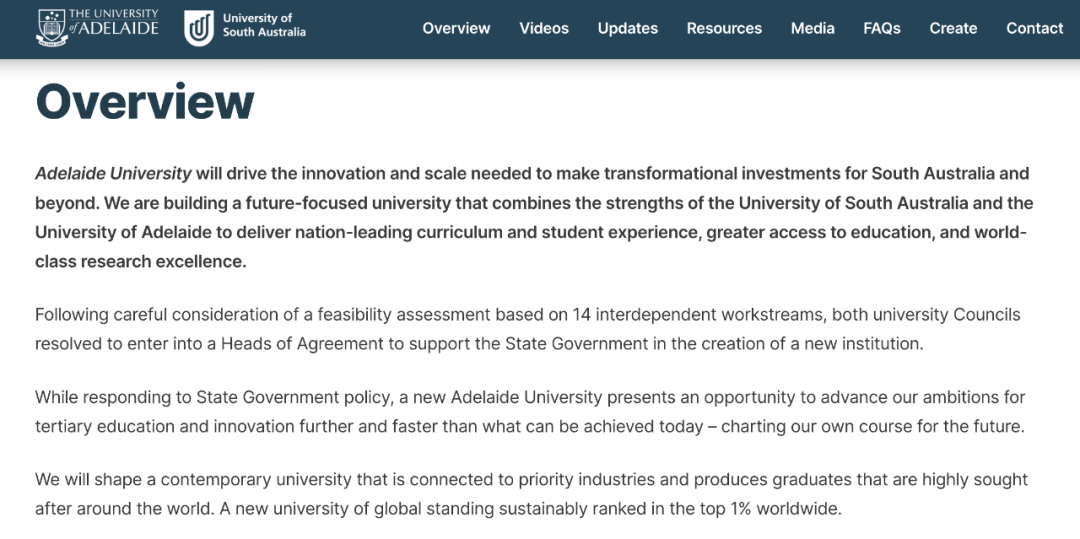The image size is (1080, 539).
Task: Open the Contact link in the navbar
Action: (1035, 28)
